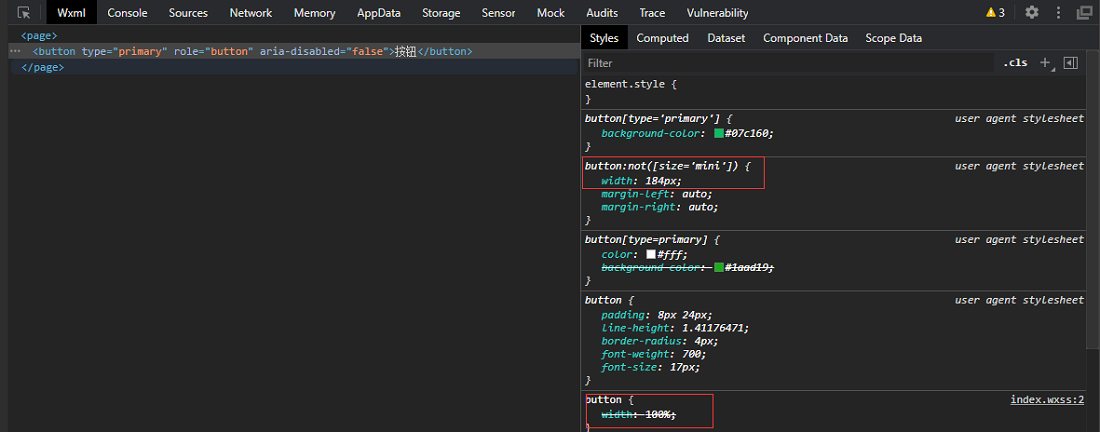Viewport: 1100px width, 432px height.
Task: Click the margin-left: auto declaration
Action: (657, 194)
